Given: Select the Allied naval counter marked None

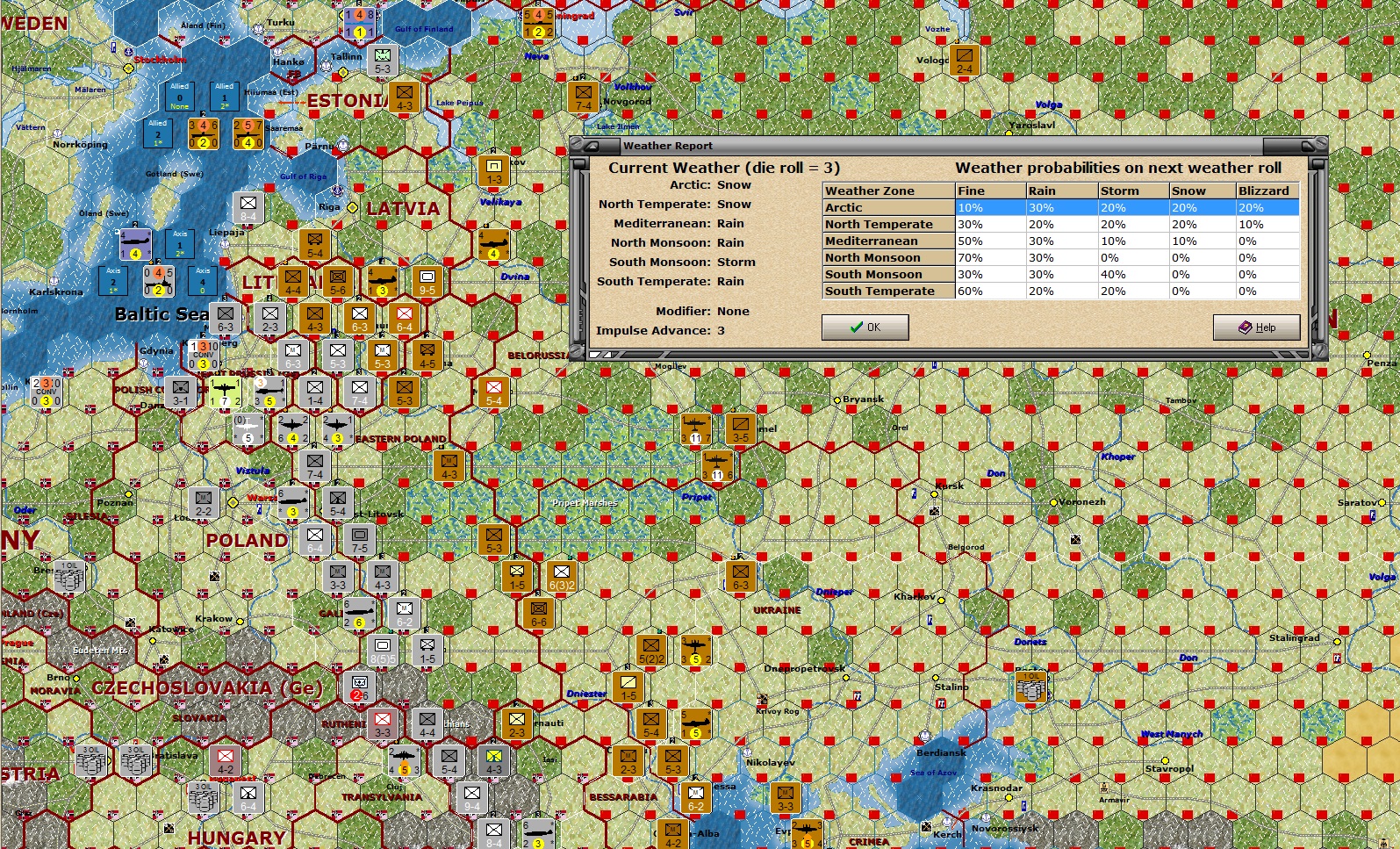Looking at the screenshot, I should point(180,97).
